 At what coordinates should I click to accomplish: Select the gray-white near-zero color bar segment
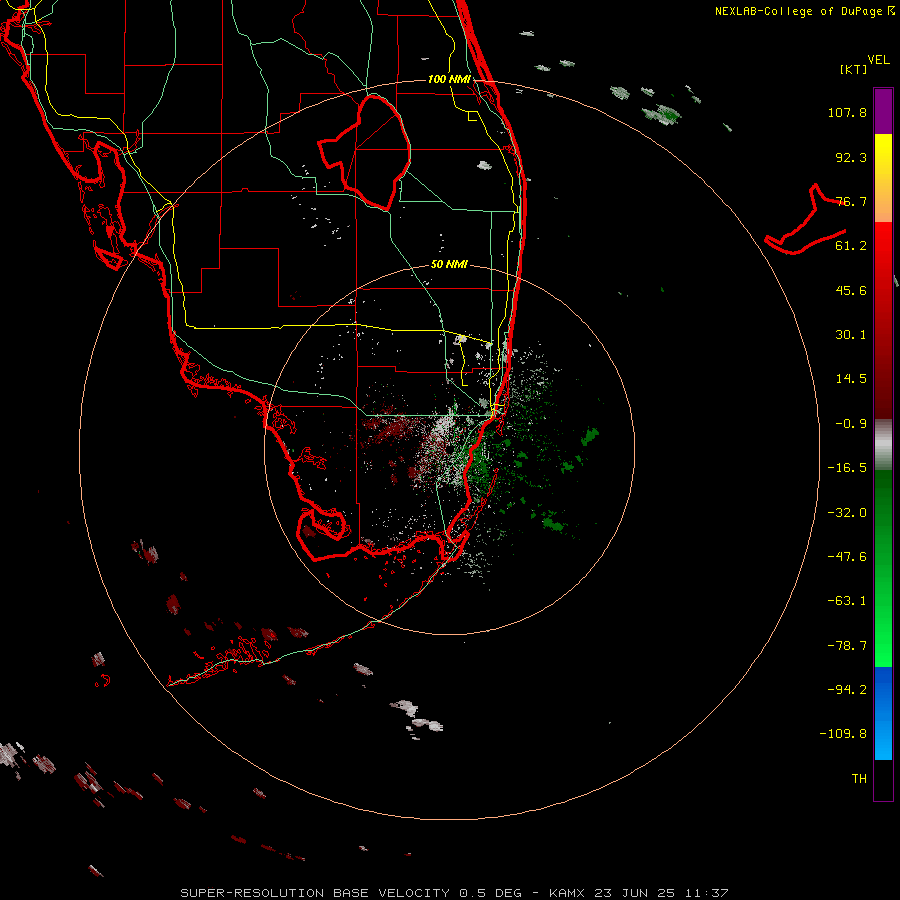[x=883, y=445]
